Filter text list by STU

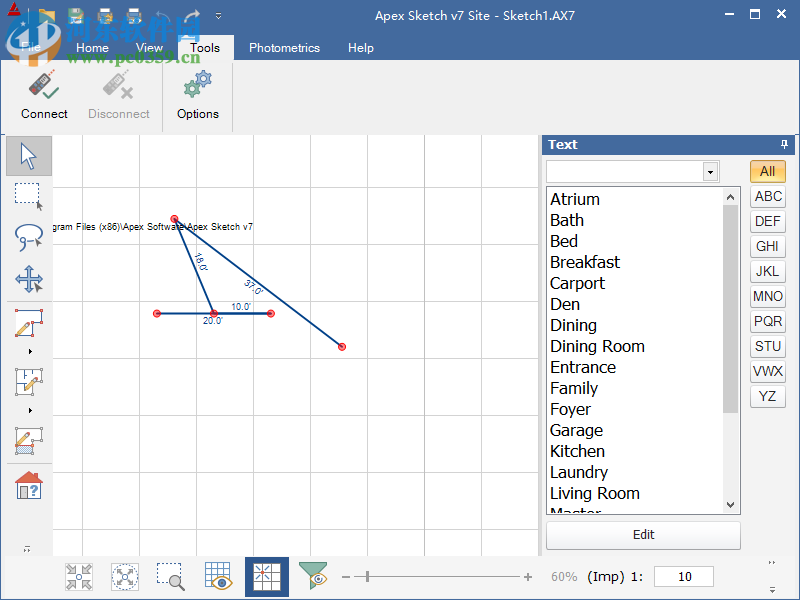pyautogui.click(x=767, y=346)
